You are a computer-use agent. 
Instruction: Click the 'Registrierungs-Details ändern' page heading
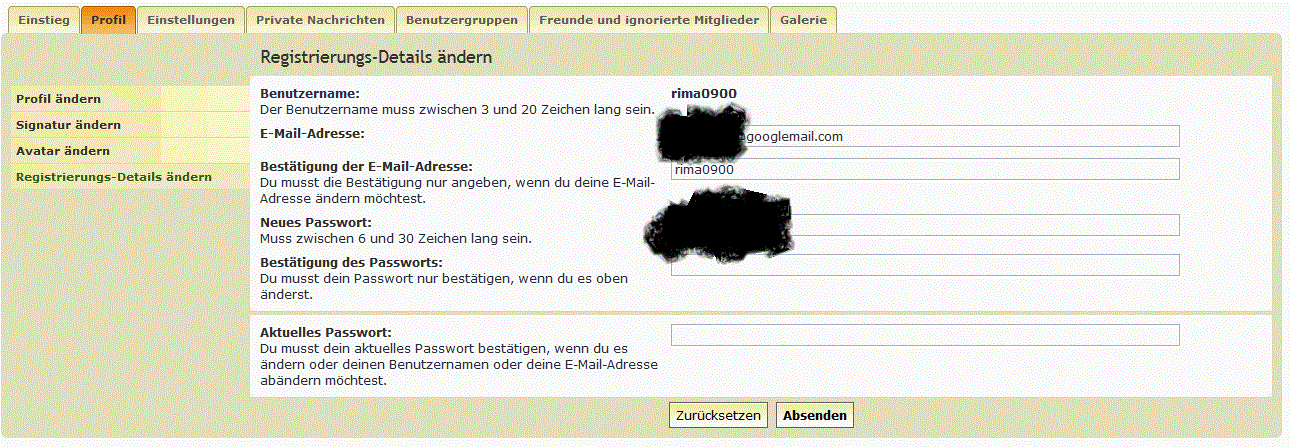pos(376,57)
